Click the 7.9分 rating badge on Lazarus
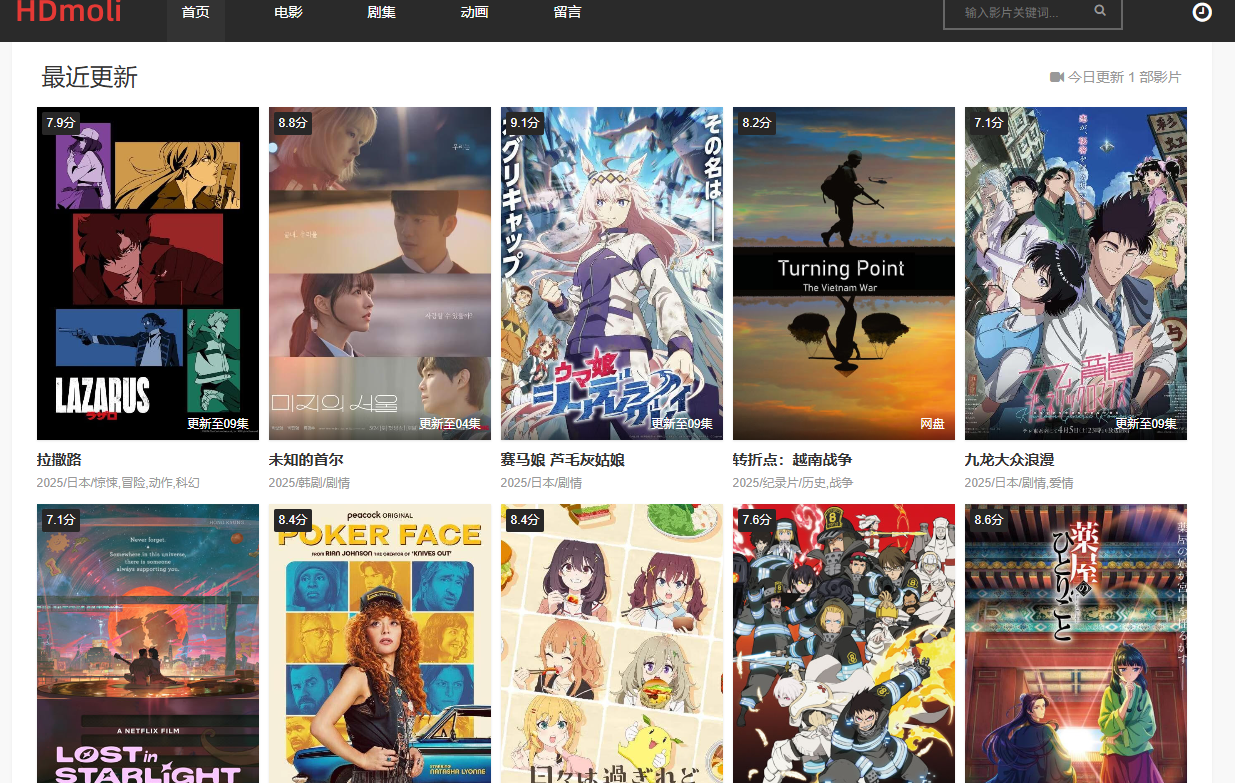The image size is (1235, 783). point(61,123)
